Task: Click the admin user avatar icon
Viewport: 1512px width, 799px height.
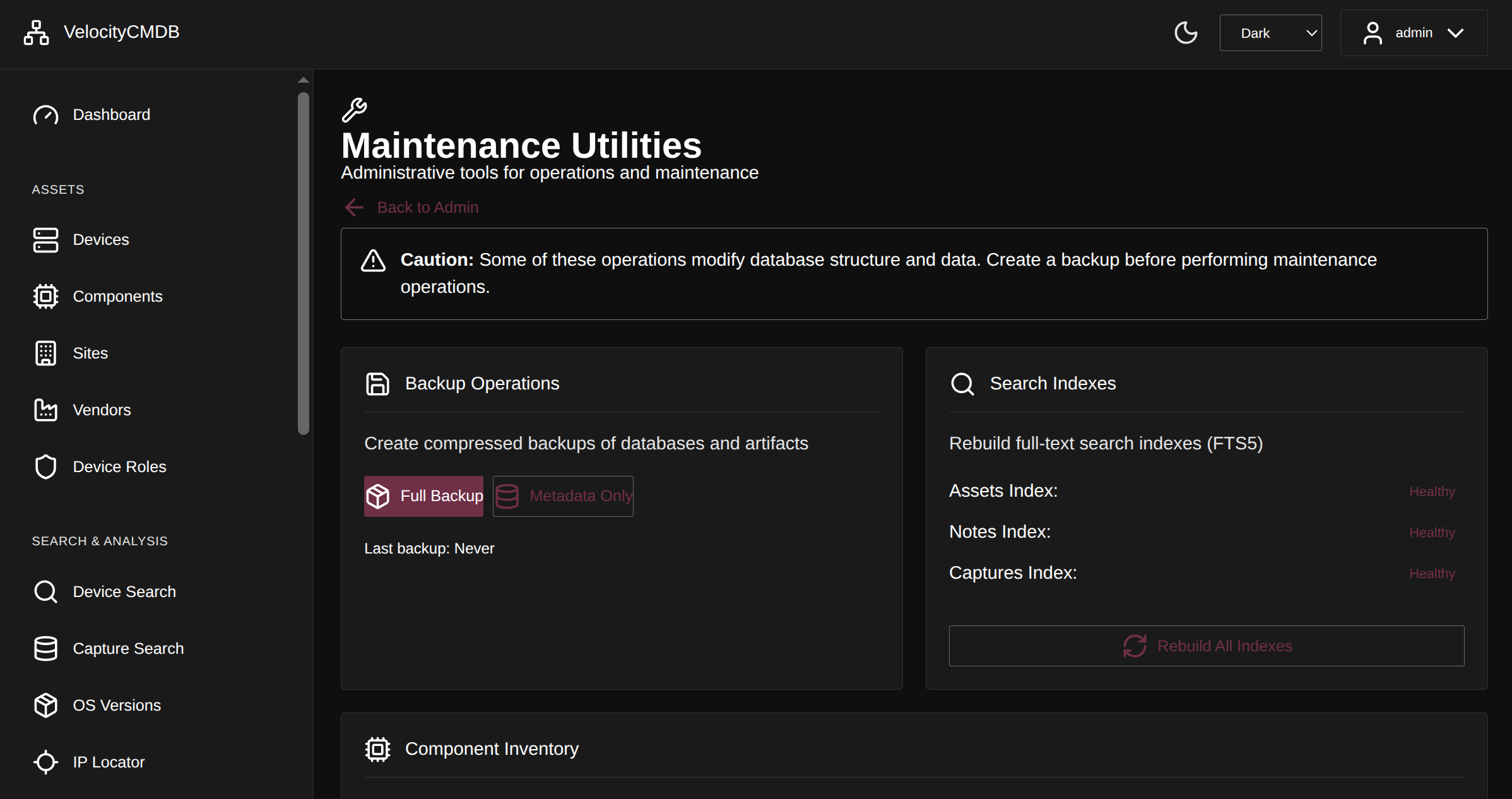Action: [1373, 33]
